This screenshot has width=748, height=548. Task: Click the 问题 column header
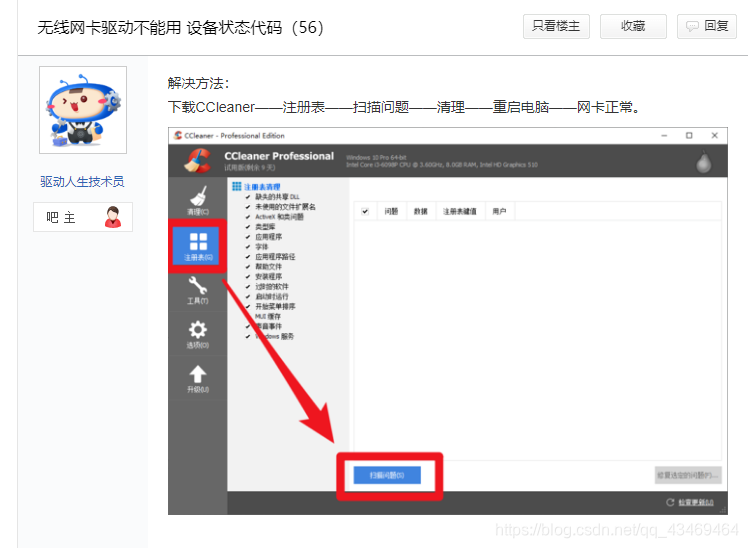(x=391, y=211)
